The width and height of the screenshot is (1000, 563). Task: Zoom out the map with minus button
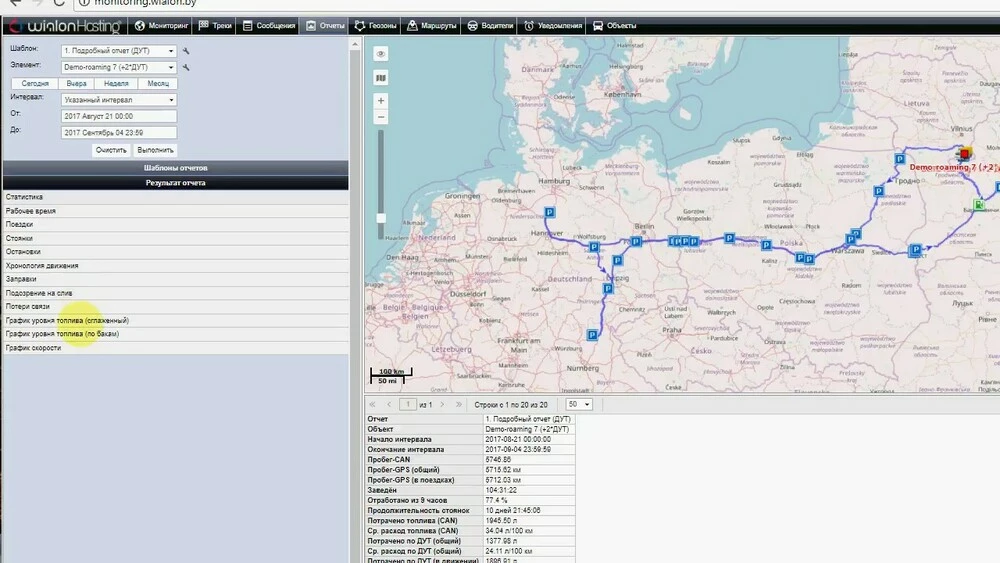(x=381, y=118)
